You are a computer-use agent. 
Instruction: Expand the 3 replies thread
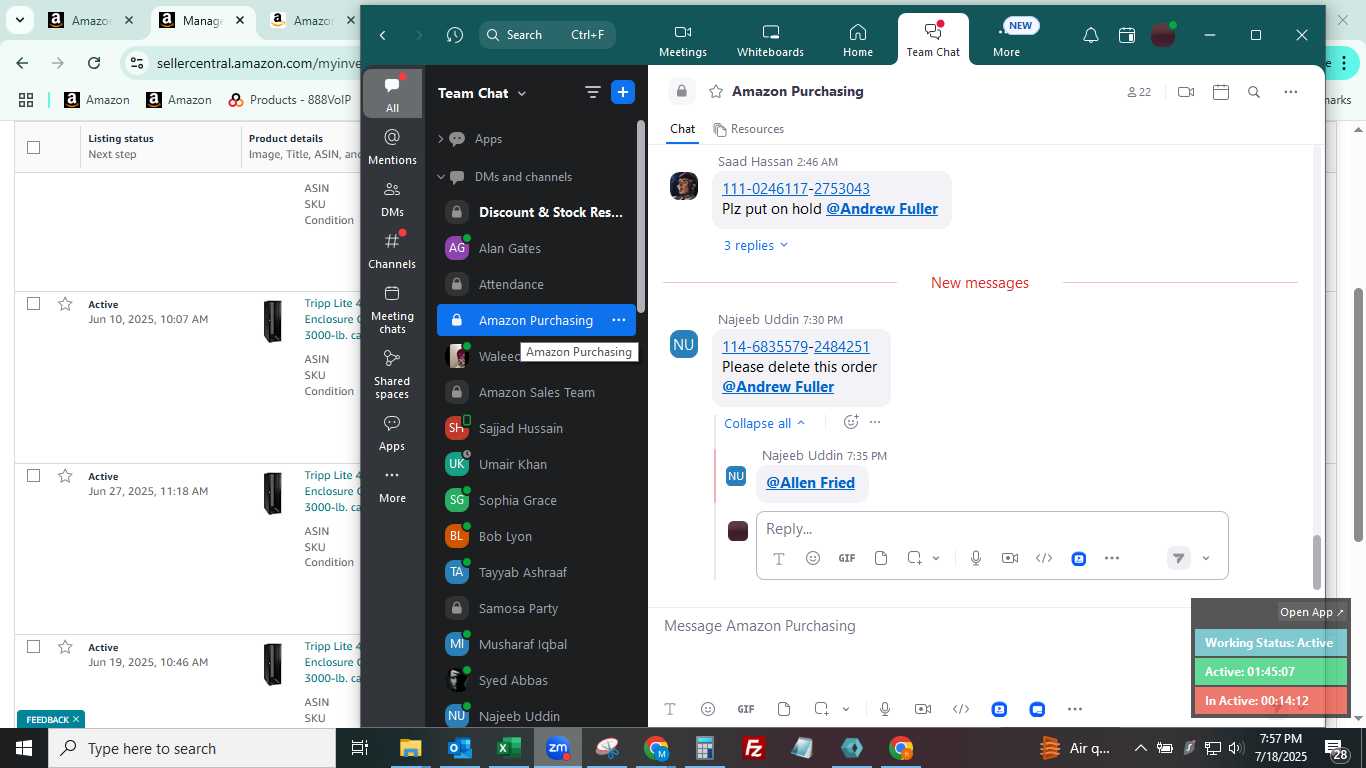tap(756, 245)
